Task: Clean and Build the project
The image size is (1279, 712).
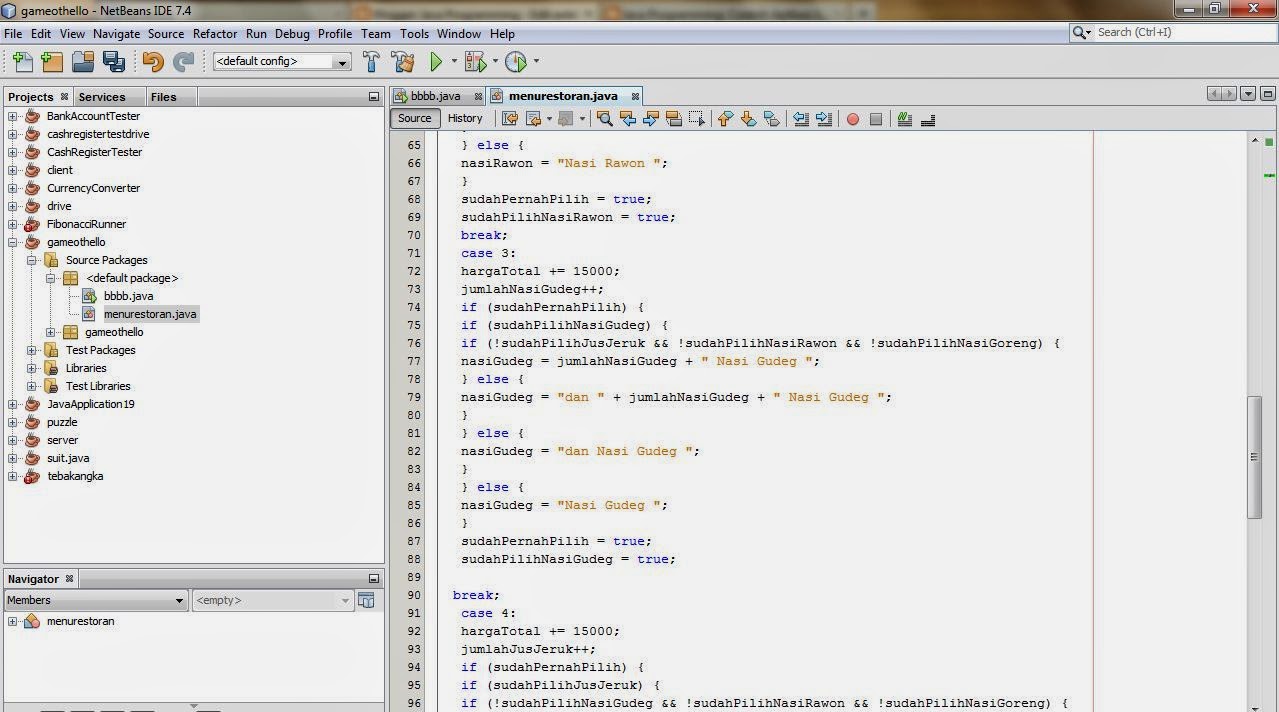Action: pyautogui.click(x=403, y=61)
